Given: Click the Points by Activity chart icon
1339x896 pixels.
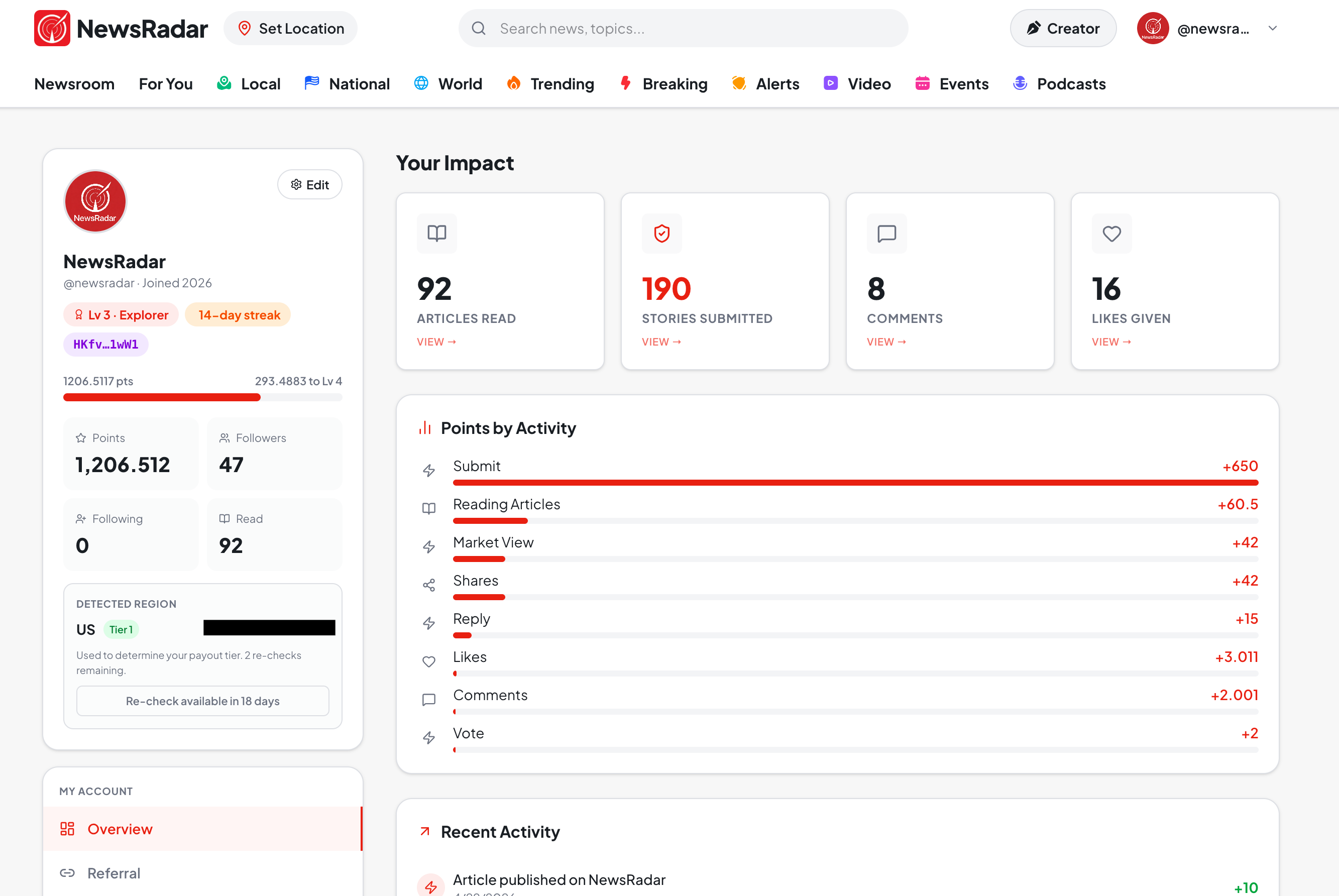Looking at the screenshot, I should (x=424, y=428).
